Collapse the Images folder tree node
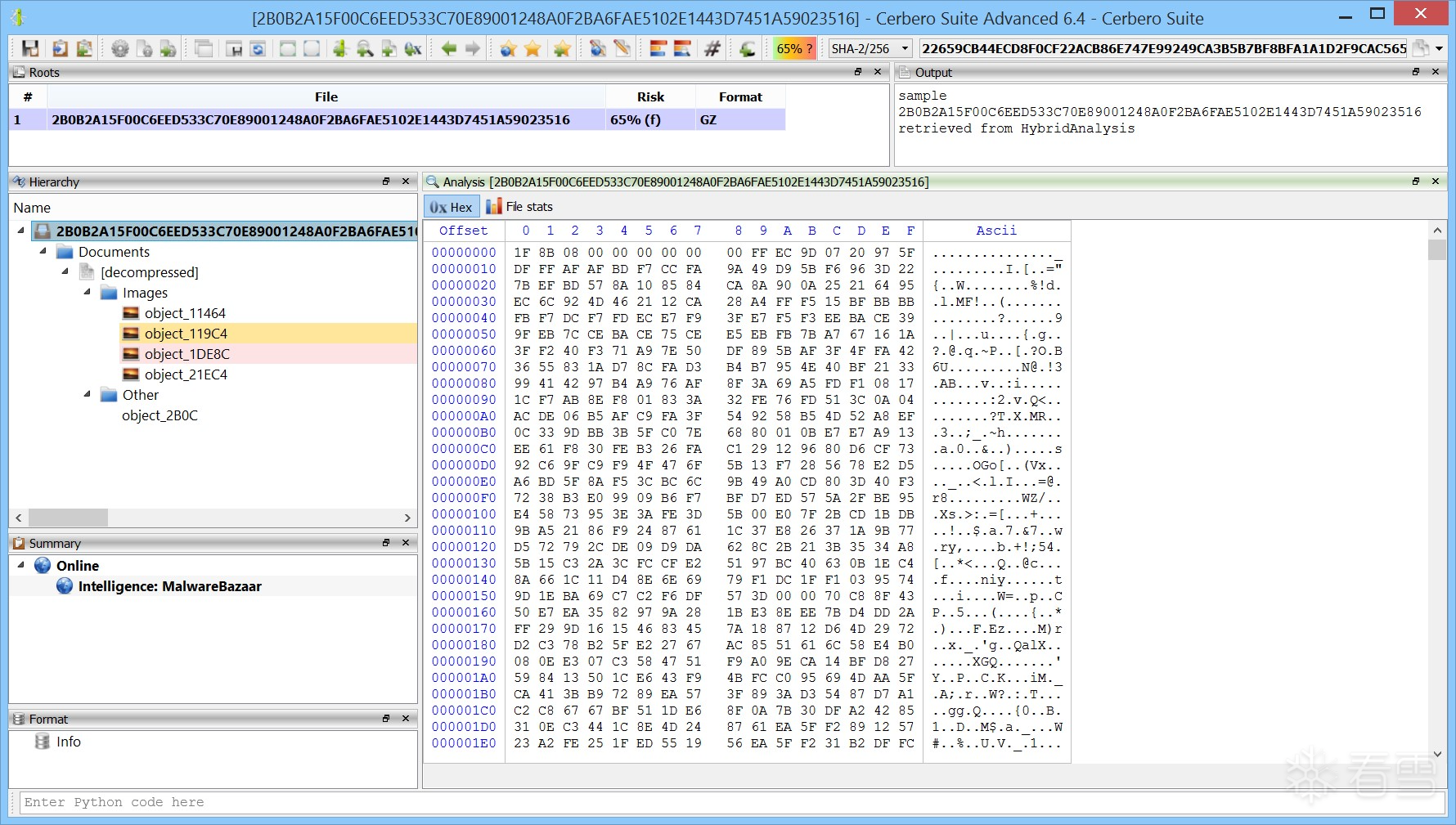1456x825 pixels. pyautogui.click(x=88, y=293)
